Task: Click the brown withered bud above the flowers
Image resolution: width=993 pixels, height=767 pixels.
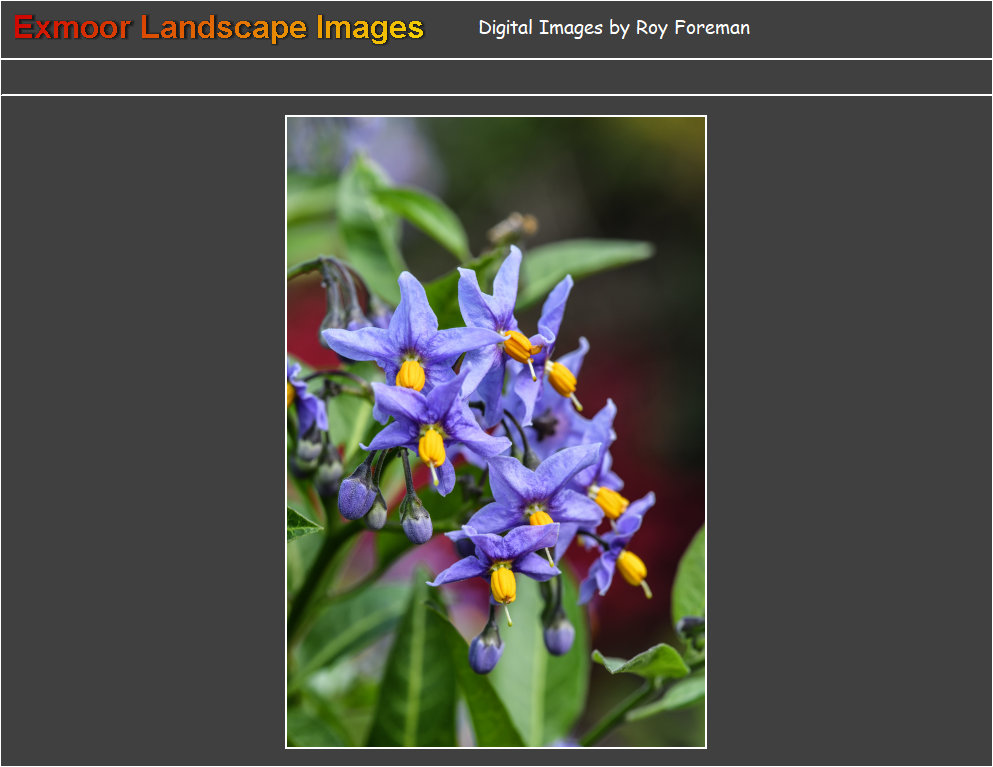Action: [x=514, y=228]
